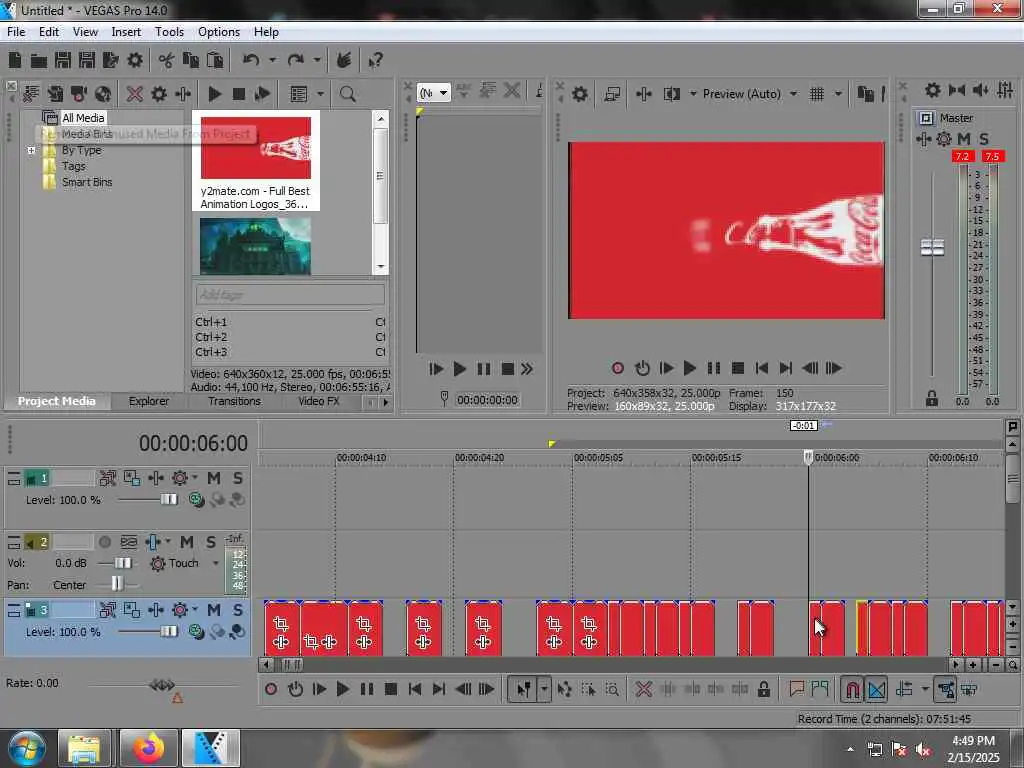This screenshot has height=768, width=1024.
Task: Open the Tools menu
Action: [x=169, y=32]
